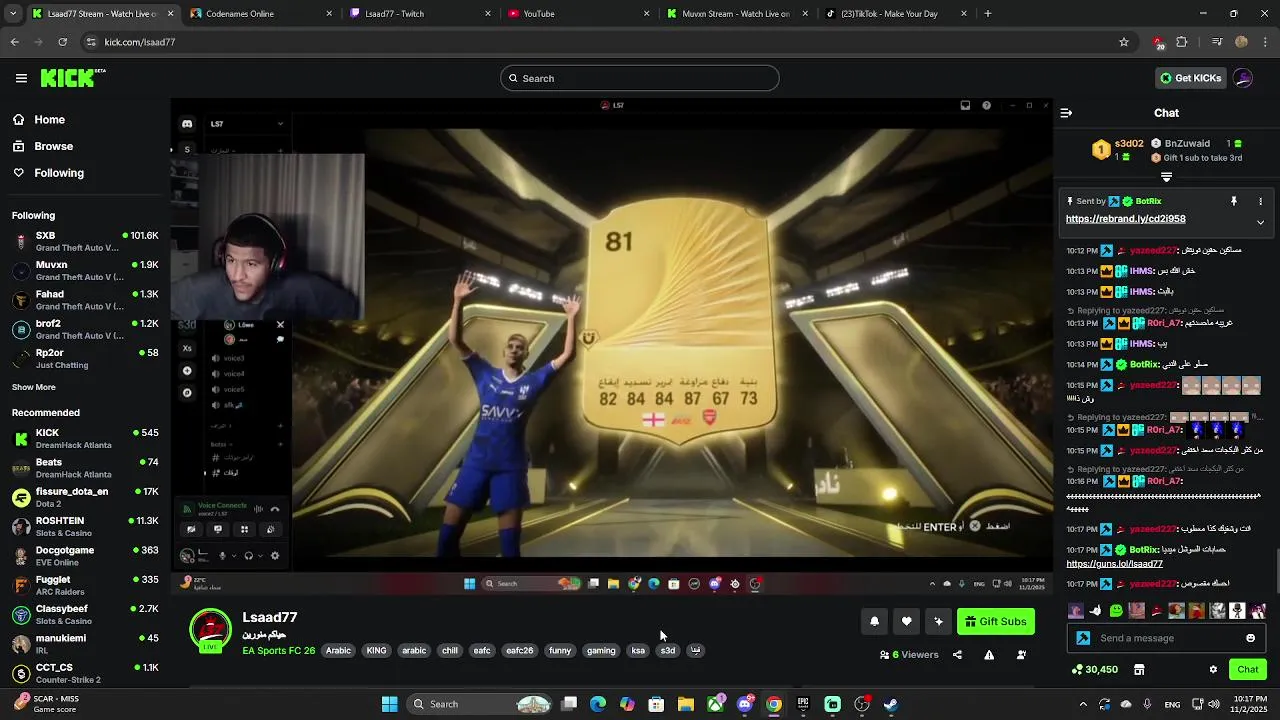The width and height of the screenshot is (1280, 720).
Task: Select the eafc26 tag
Action: pyautogui.click(x=519, y=651)
